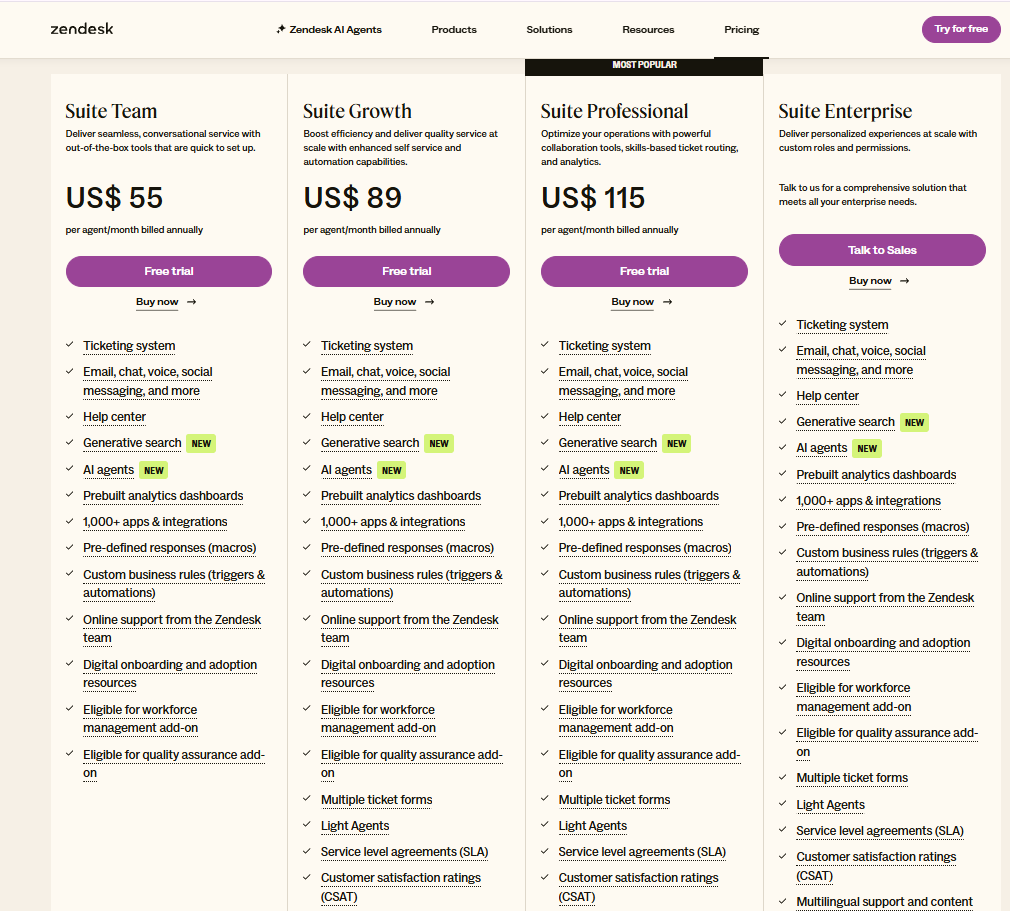Open Ticketing system link under Suite Team
Viewport: 1010px width, 911px height.
[x=129, y=346]
